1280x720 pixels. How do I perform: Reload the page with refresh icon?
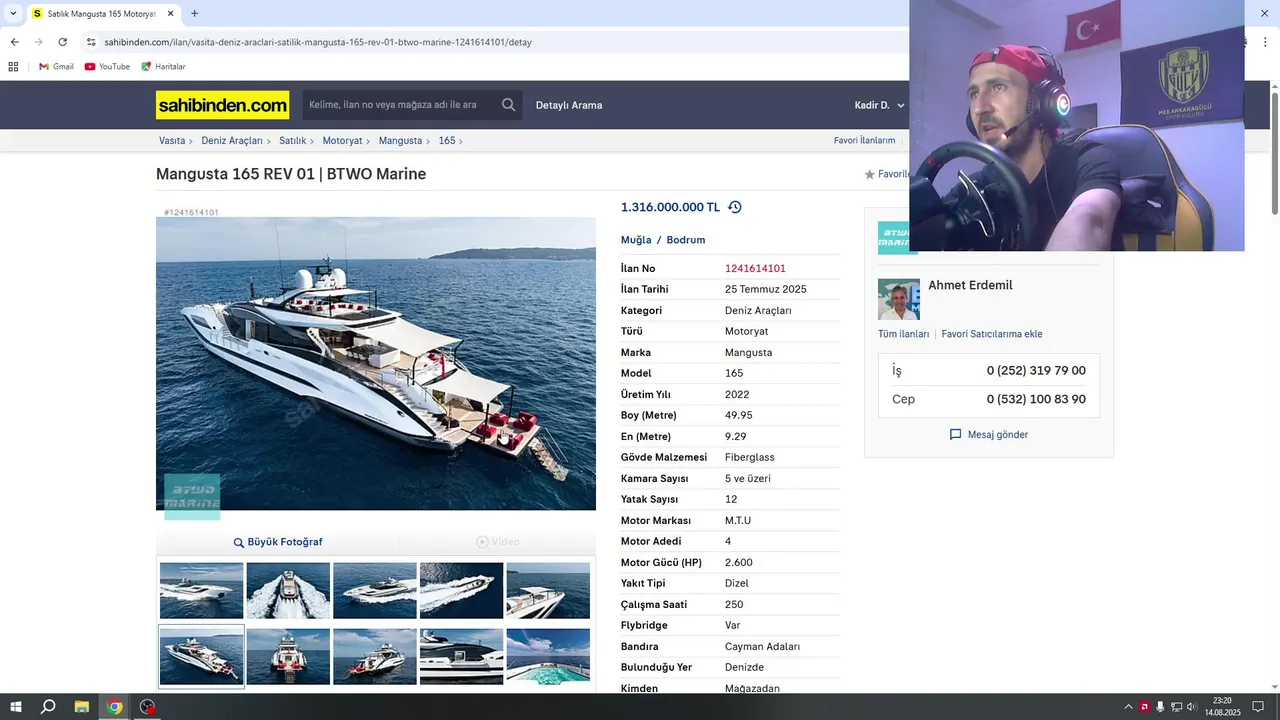(62, 42)
